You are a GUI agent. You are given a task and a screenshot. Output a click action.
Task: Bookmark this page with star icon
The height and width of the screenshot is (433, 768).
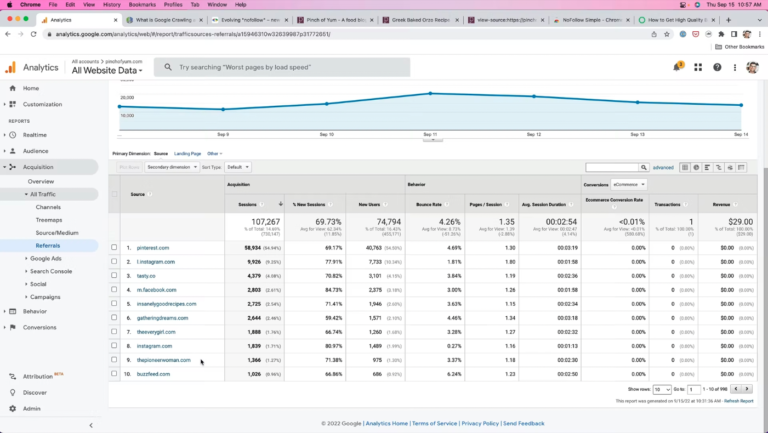[x=667, y=34]
